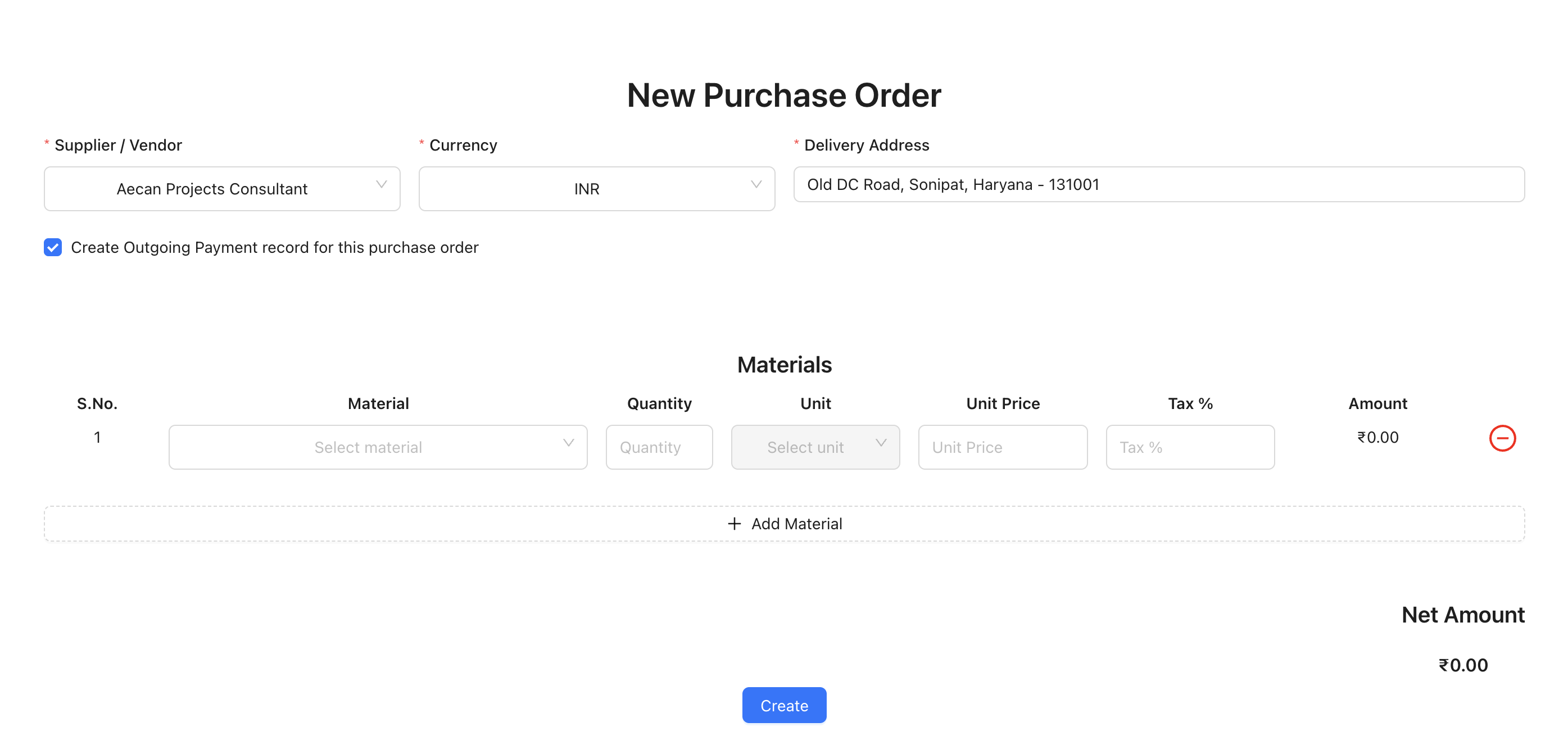The width and height of the screenshot is (1568, 754).
Task: Click the Tax % input field
Action: point(1189,447)
